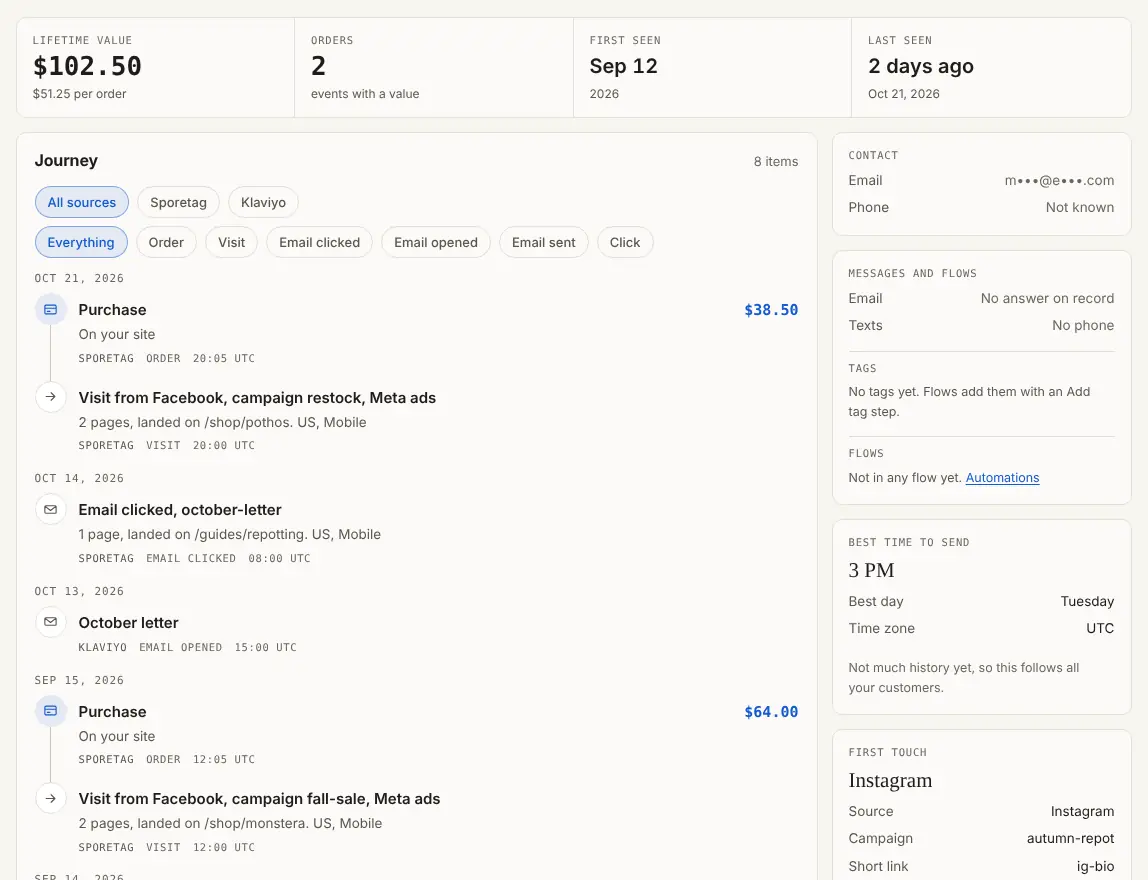The height and width of the screenshot is (880, 1148).
Task: Click the Texts No phone value
Action: [1083, 325]
